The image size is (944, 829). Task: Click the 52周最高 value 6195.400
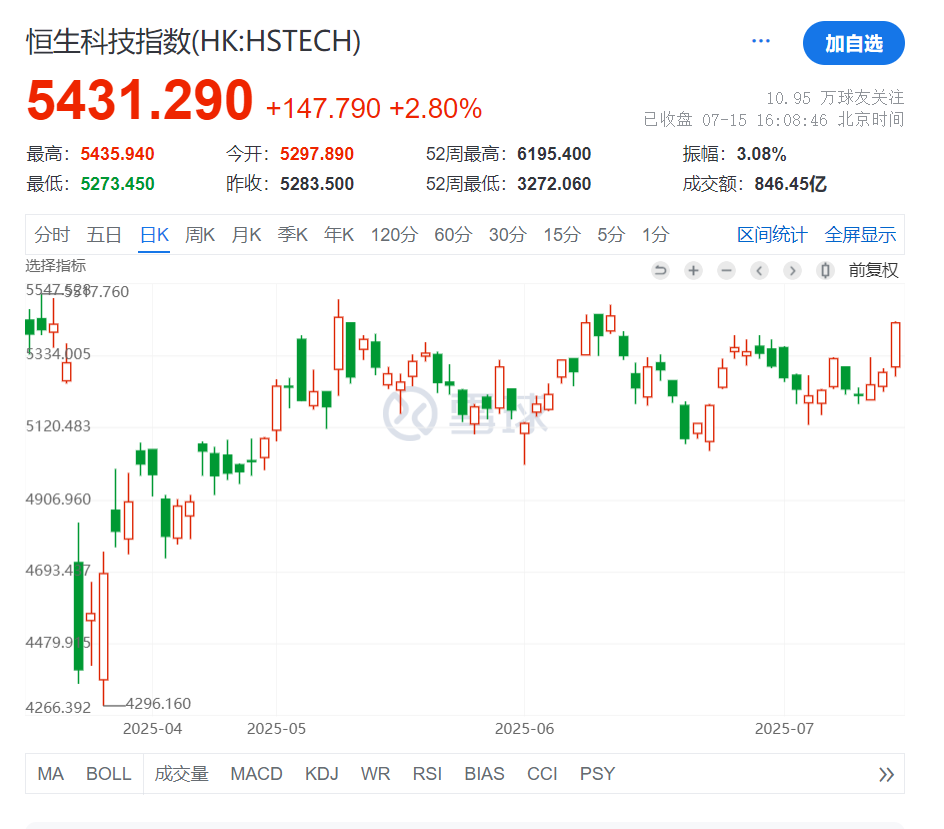554,154
